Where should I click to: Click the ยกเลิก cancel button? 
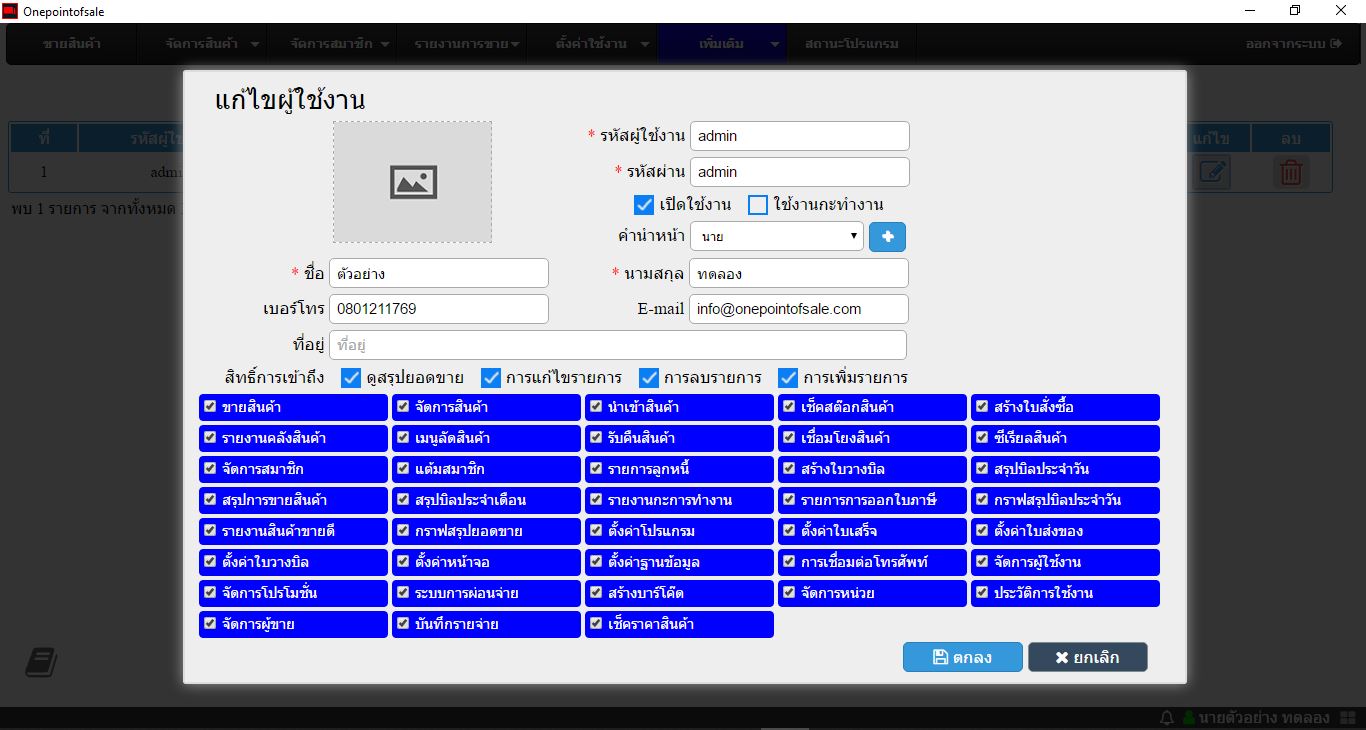coord(1087,657)
